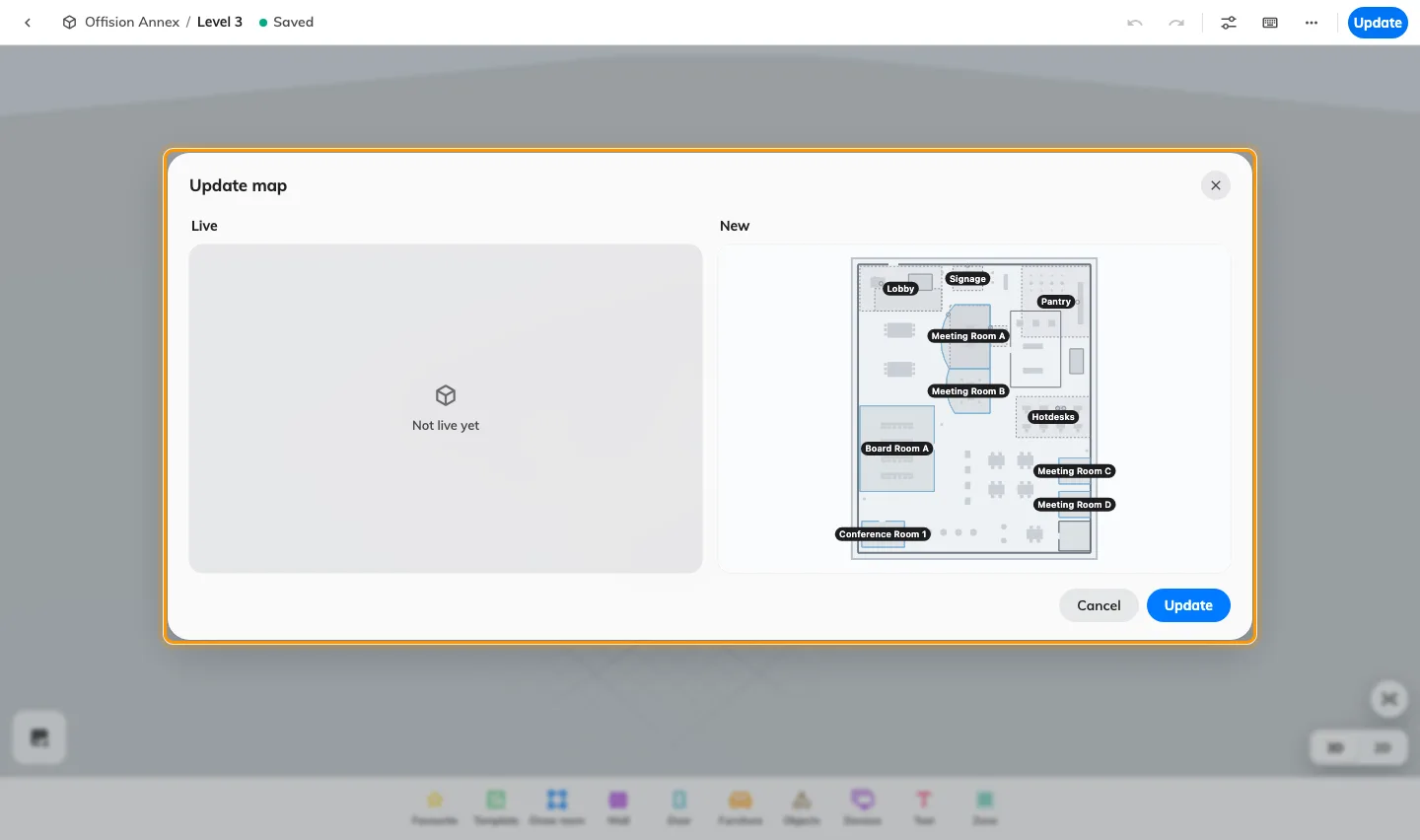Image resolution: width=1420 pixels, height=840 pixels.
Task: Open the sliders settings icon
Action: pyautogui.click(x=1229, y=23)
